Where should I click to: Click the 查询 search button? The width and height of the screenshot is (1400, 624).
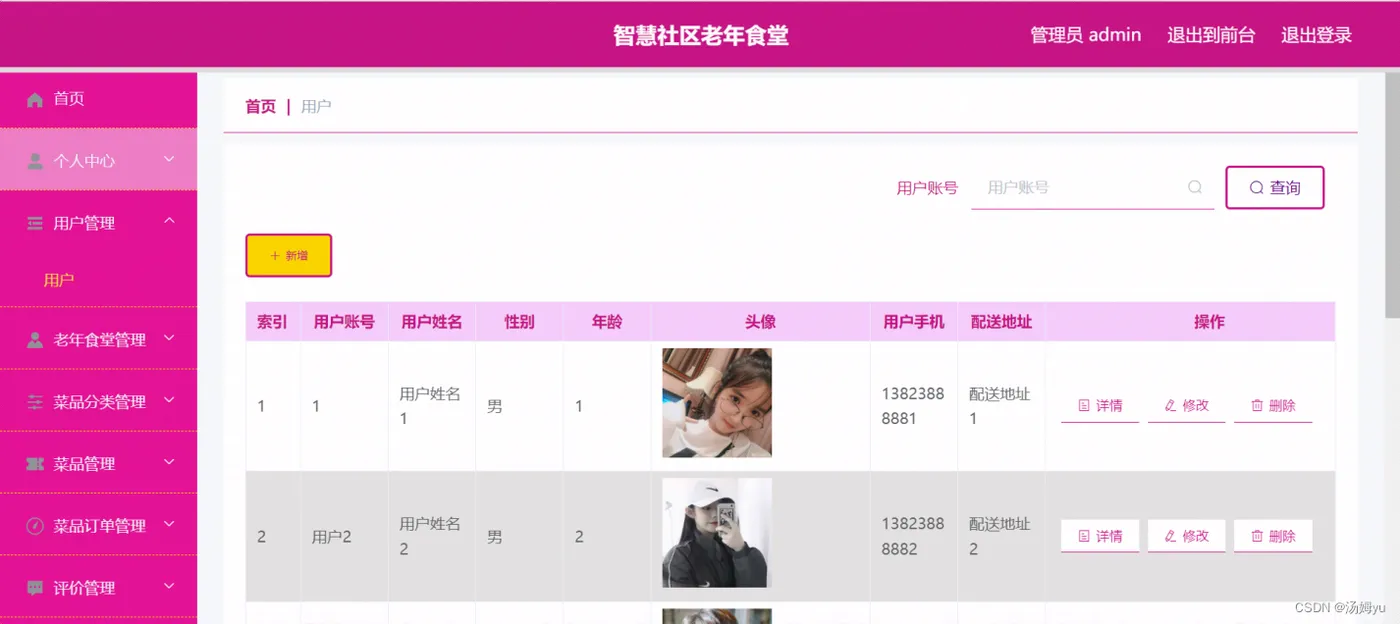tap(1275, 188)
